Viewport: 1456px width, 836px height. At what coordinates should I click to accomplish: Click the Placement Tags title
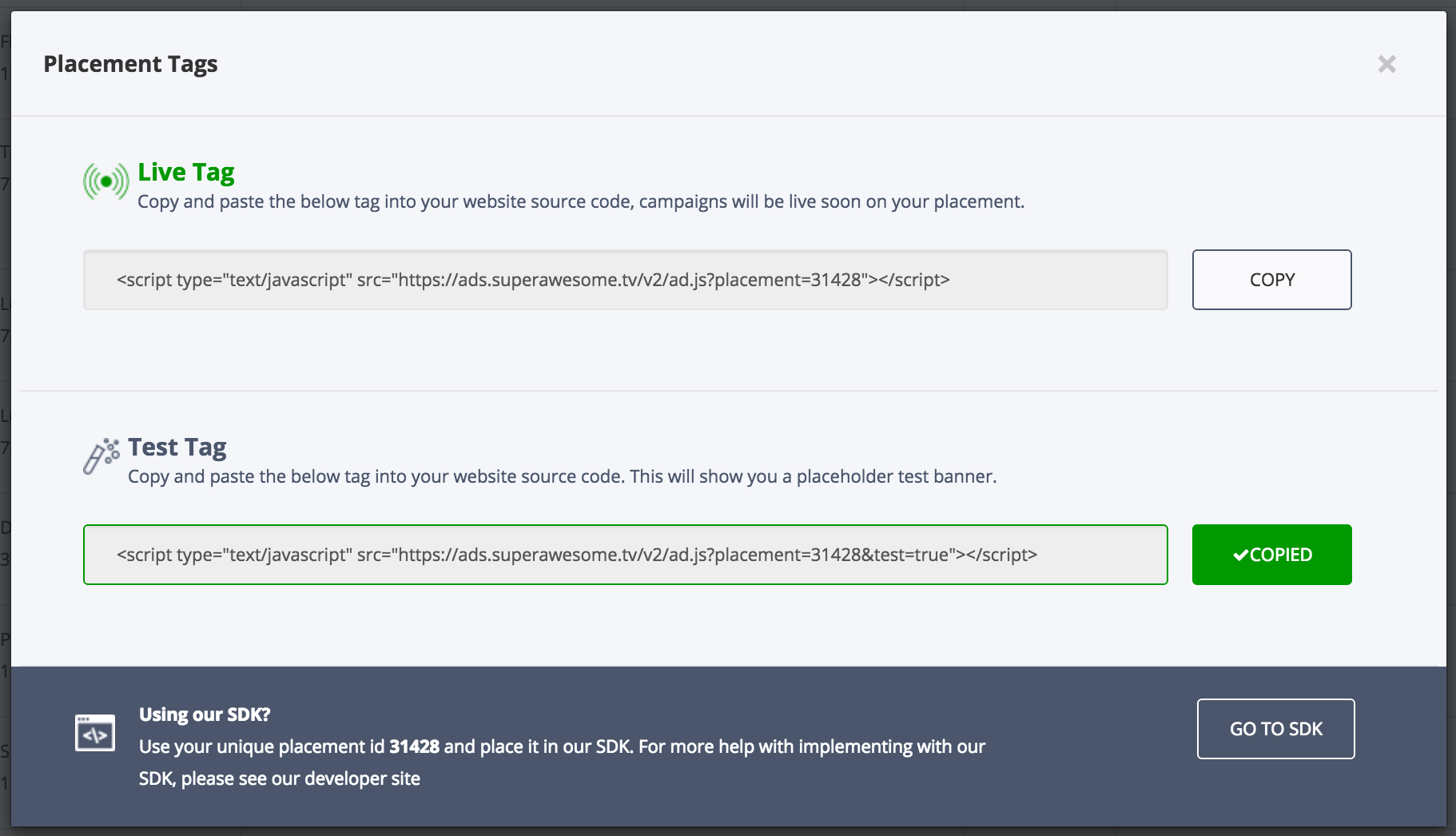(x=130, y=64)
